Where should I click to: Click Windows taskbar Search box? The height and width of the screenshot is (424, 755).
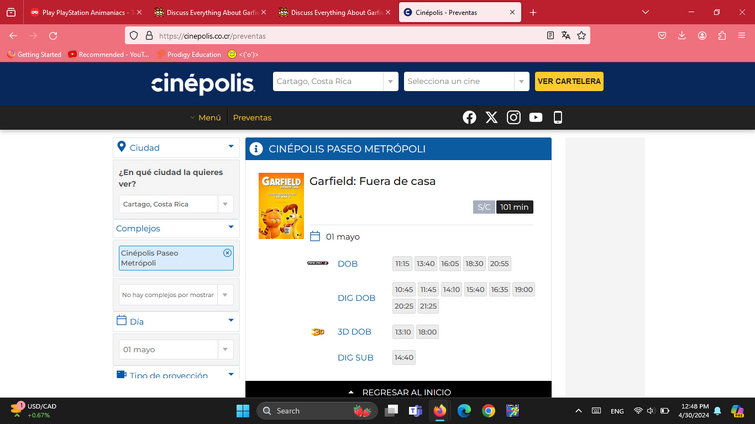point(316,411)
